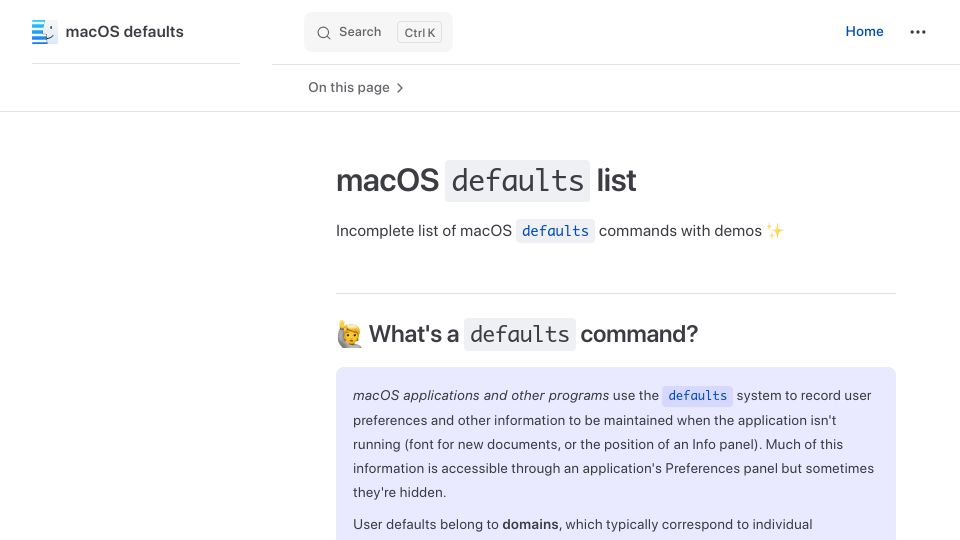Focus the Search input field
This screenshot has height=540, width=960.
click(x=378, y=32)
